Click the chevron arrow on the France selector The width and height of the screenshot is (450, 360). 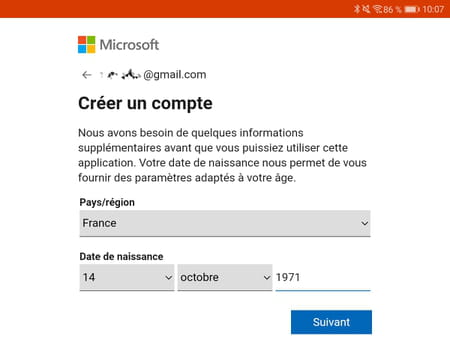coord(365,223)
